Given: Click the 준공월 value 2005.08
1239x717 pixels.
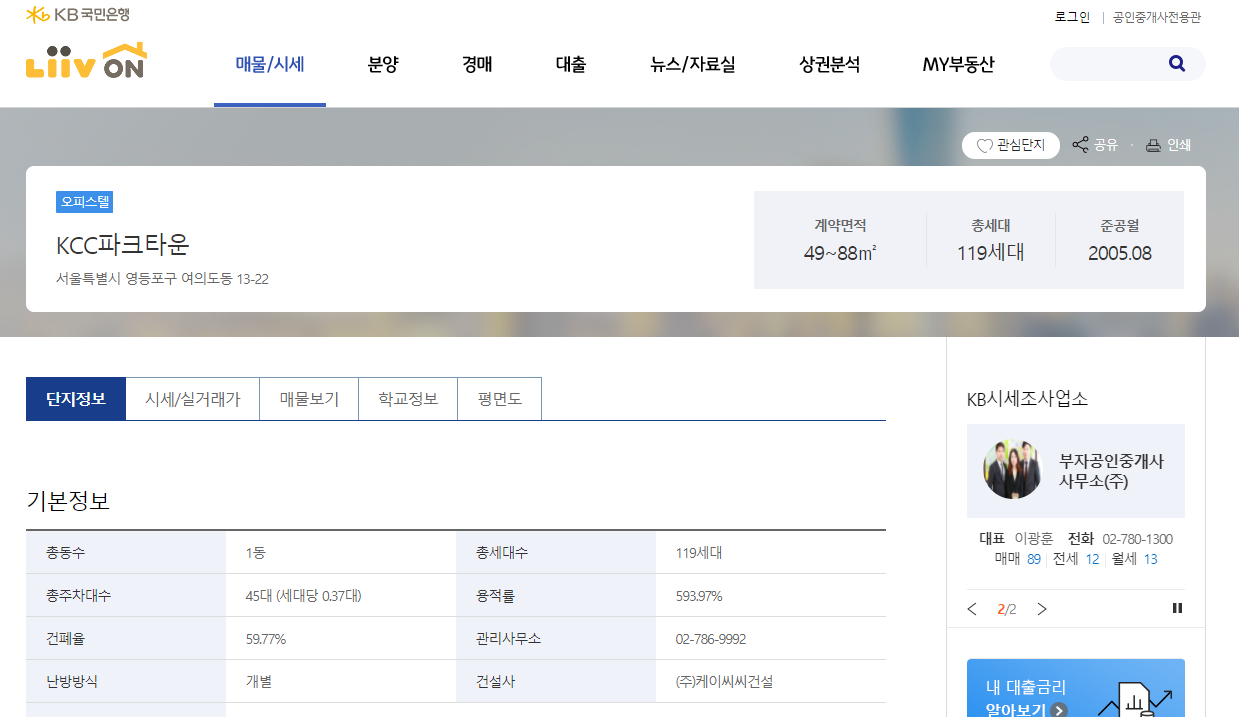Looking at the screenshot, I should [x=1120, y=253].
